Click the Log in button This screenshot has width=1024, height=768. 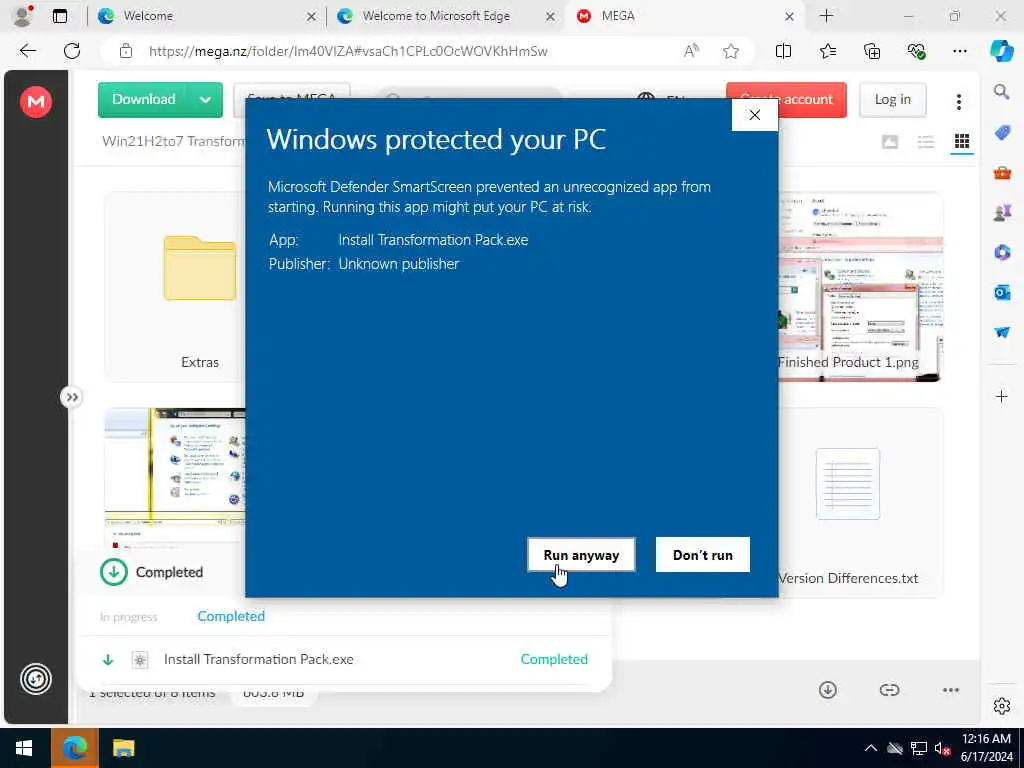click(892, 99)
